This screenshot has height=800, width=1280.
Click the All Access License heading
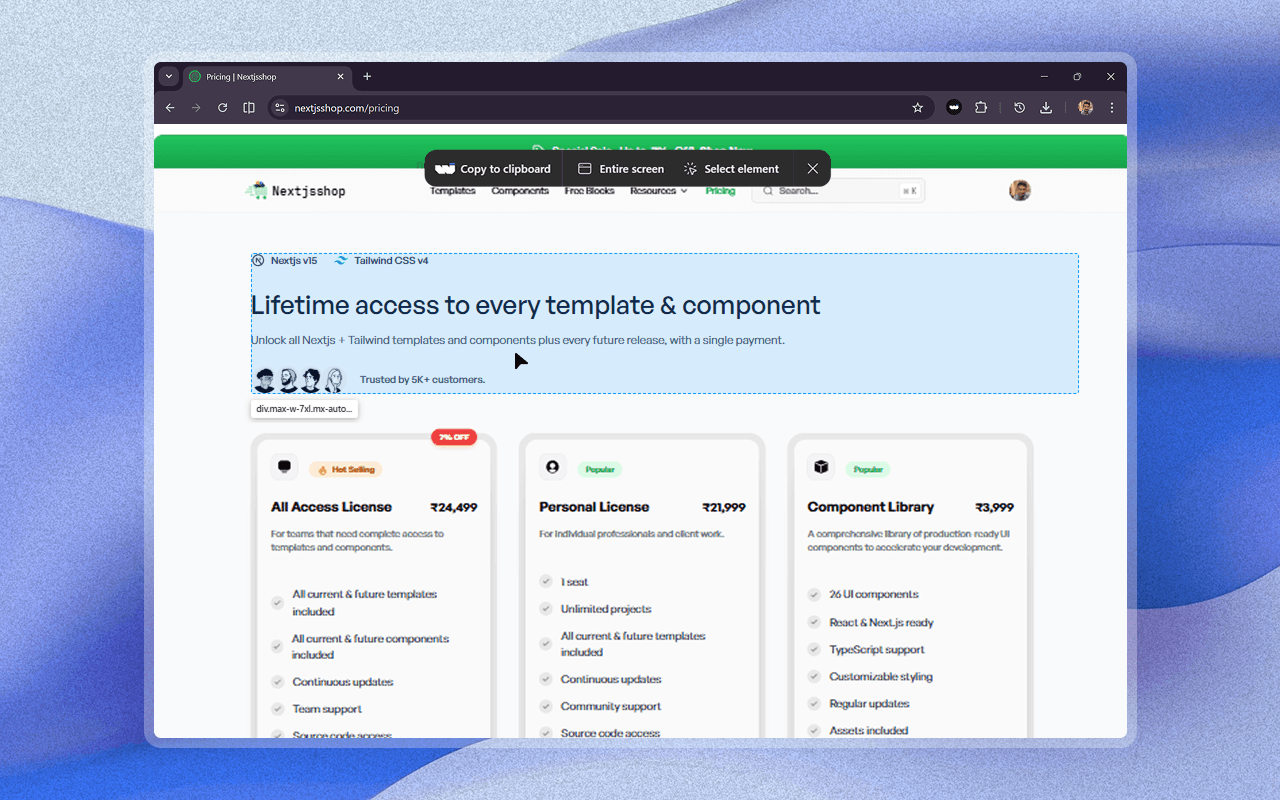[331, 507]
